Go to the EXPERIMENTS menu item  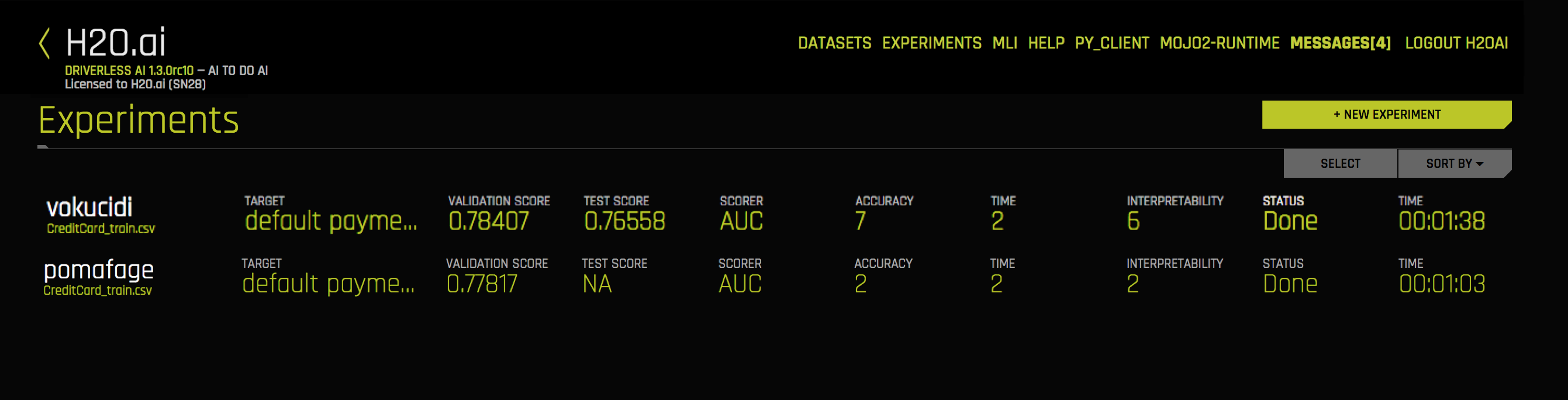[931, 43]
